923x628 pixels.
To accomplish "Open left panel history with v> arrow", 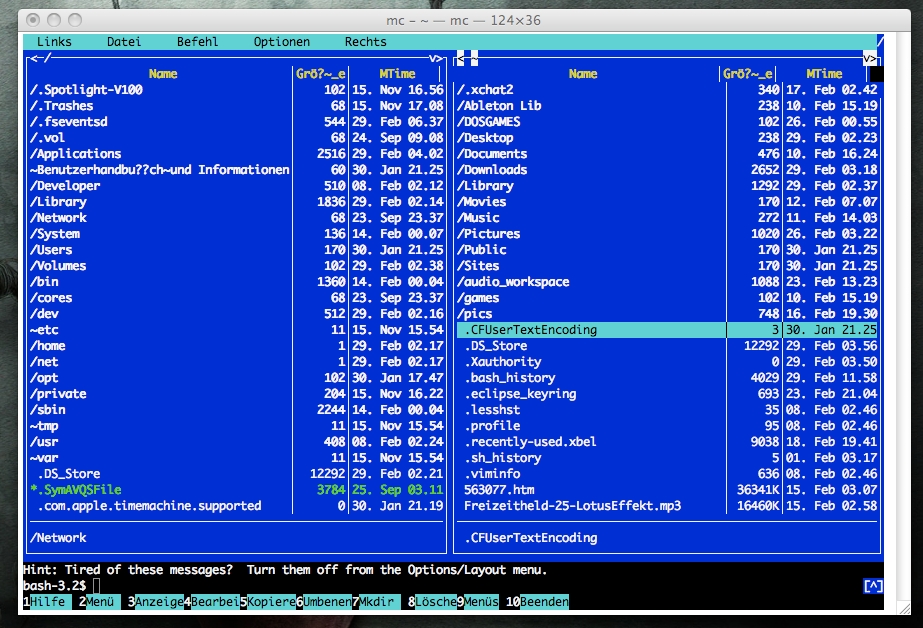I will click(436, 58).
